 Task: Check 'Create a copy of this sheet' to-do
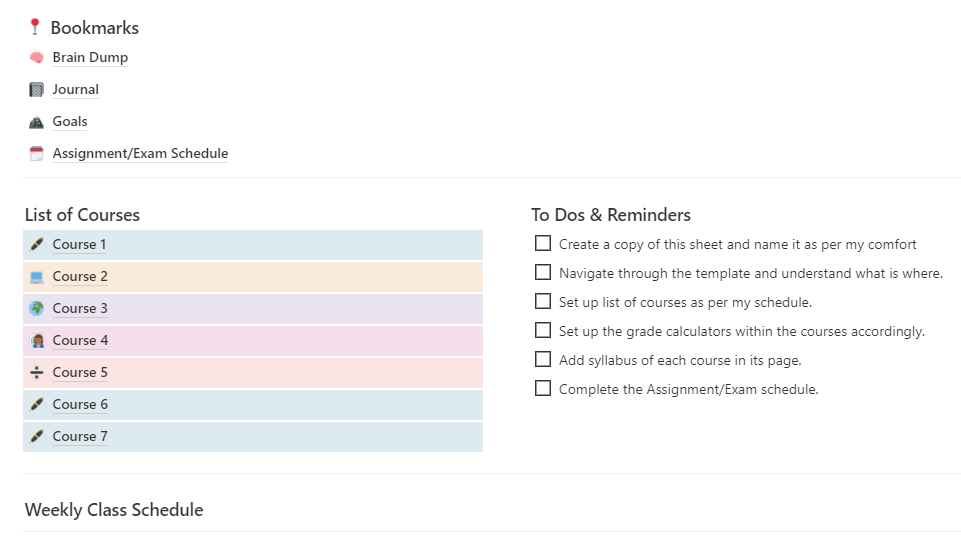(x=543, y=243)
